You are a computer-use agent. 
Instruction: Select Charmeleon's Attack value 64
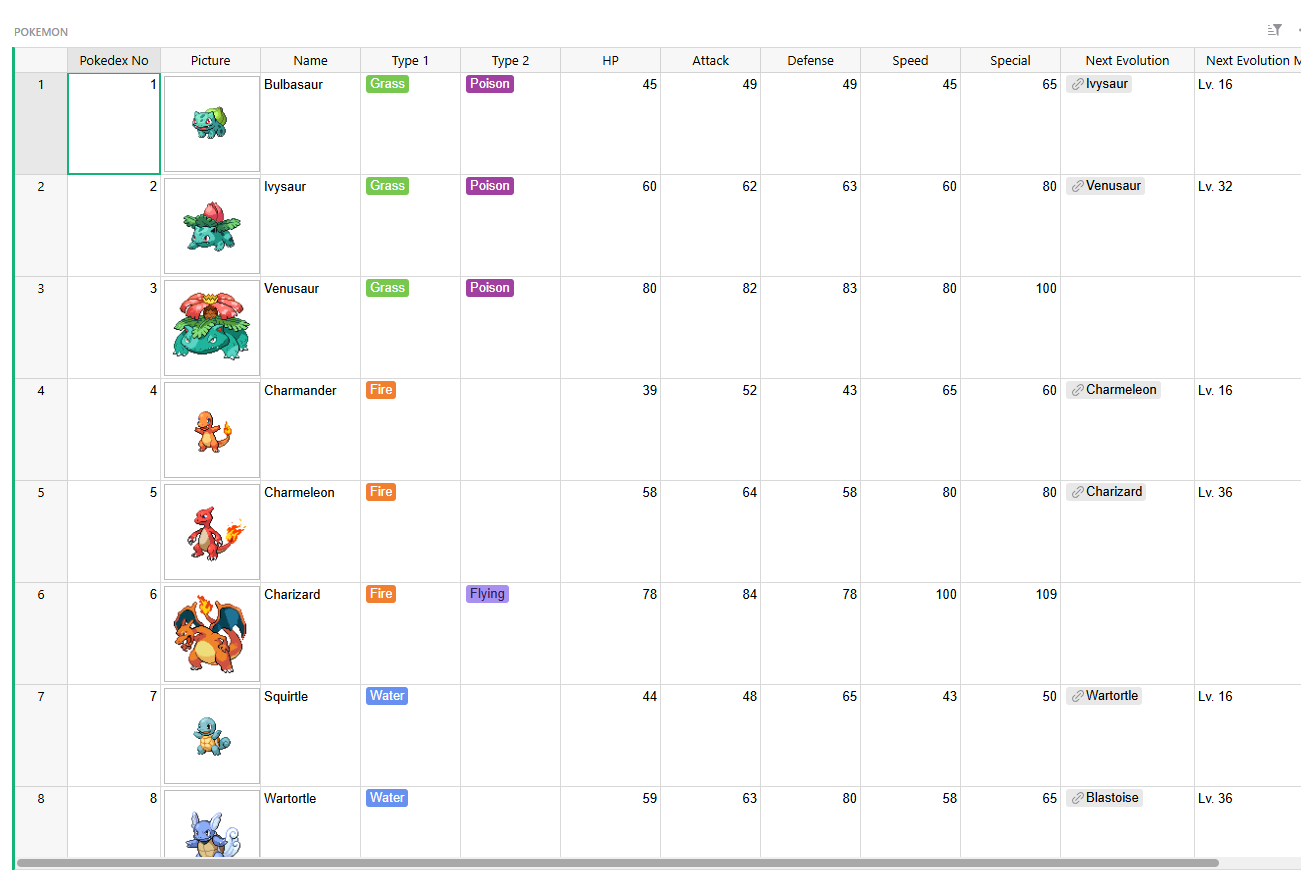[x=710, y=532]
